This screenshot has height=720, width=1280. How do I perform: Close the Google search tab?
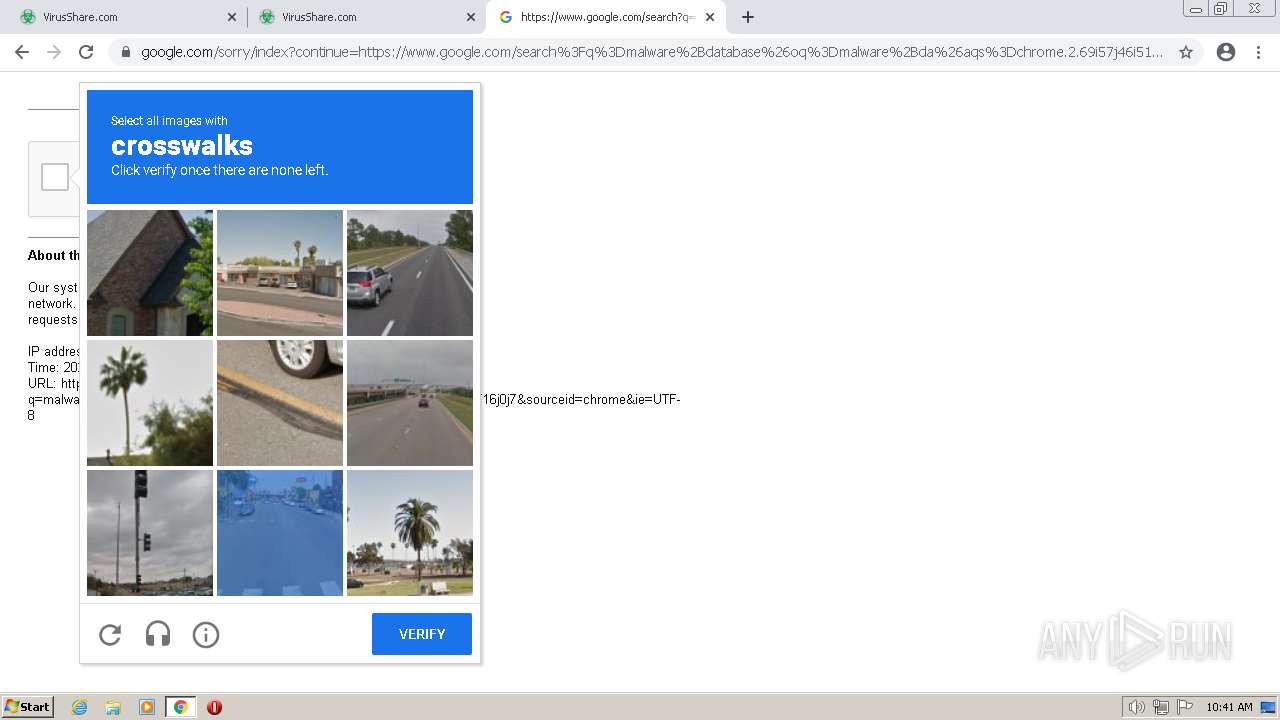710,17
